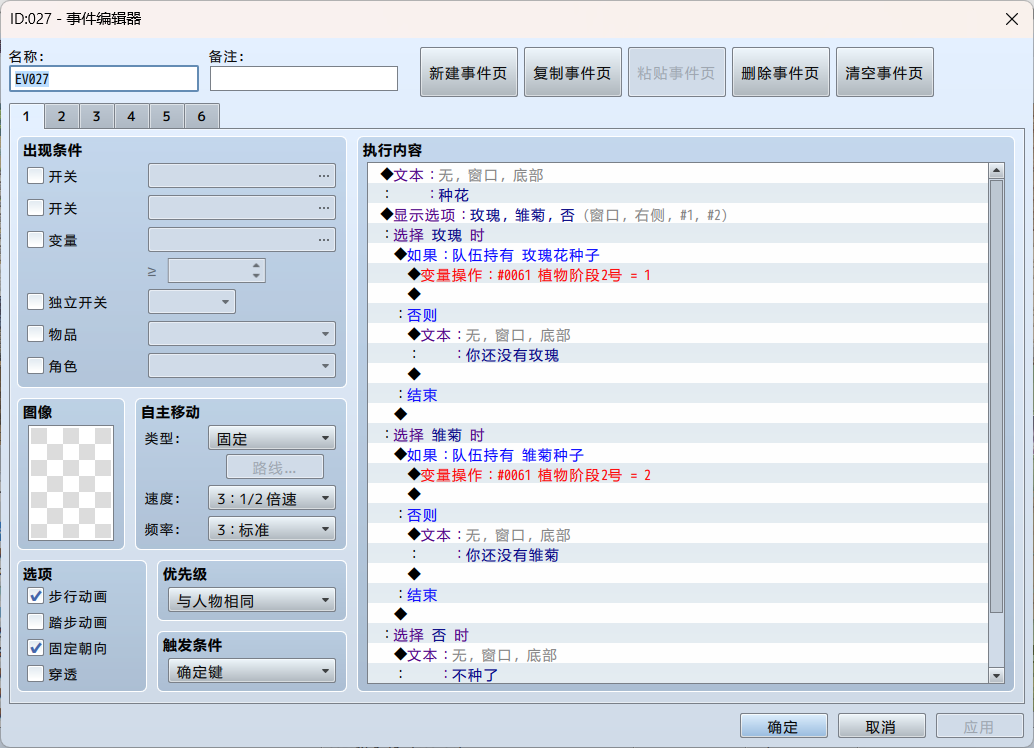Open the second 开关 selector field

[x=242, y=207]
